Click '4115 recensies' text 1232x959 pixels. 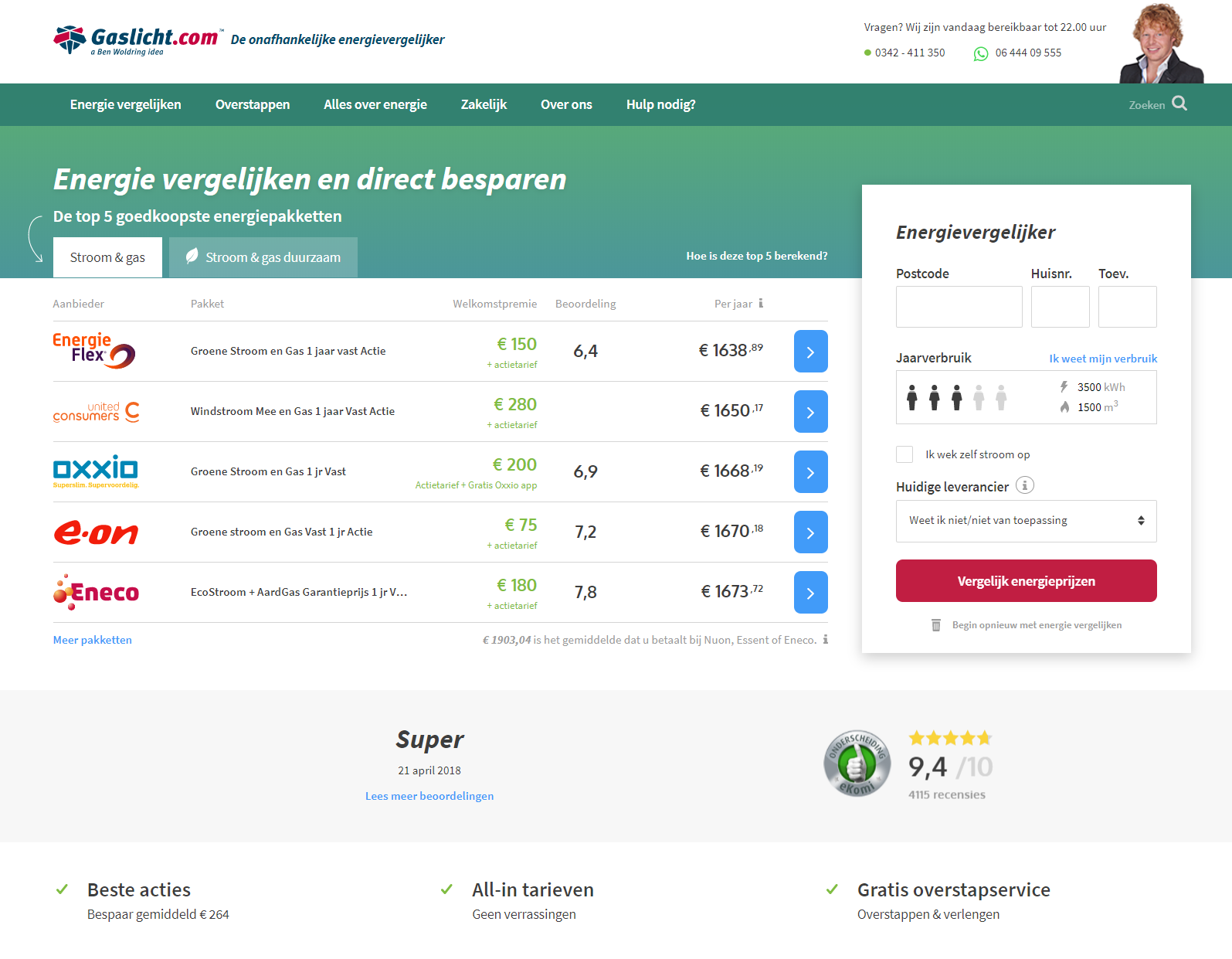(947, 794)
